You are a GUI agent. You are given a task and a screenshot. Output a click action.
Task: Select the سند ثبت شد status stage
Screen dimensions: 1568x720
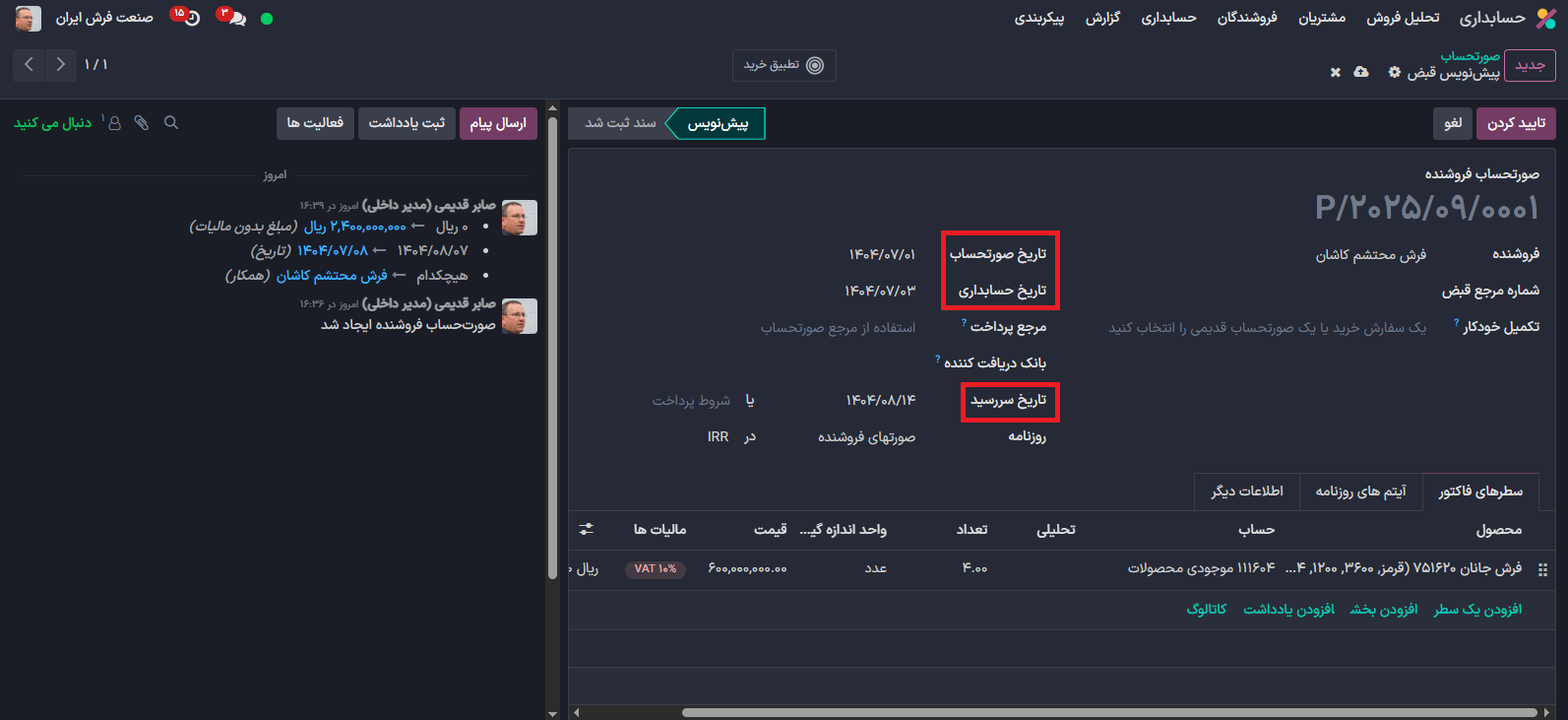click(619, 123)
